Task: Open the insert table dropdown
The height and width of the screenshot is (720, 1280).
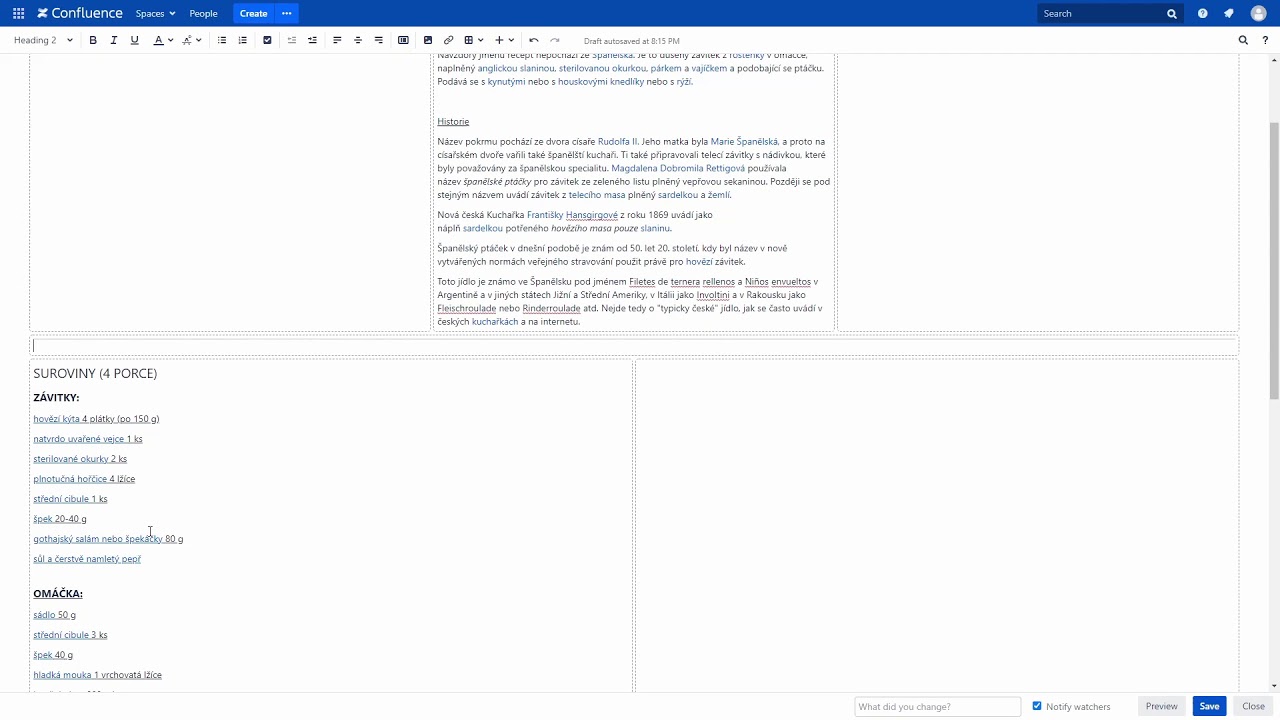Action: [x=472, y=40]
